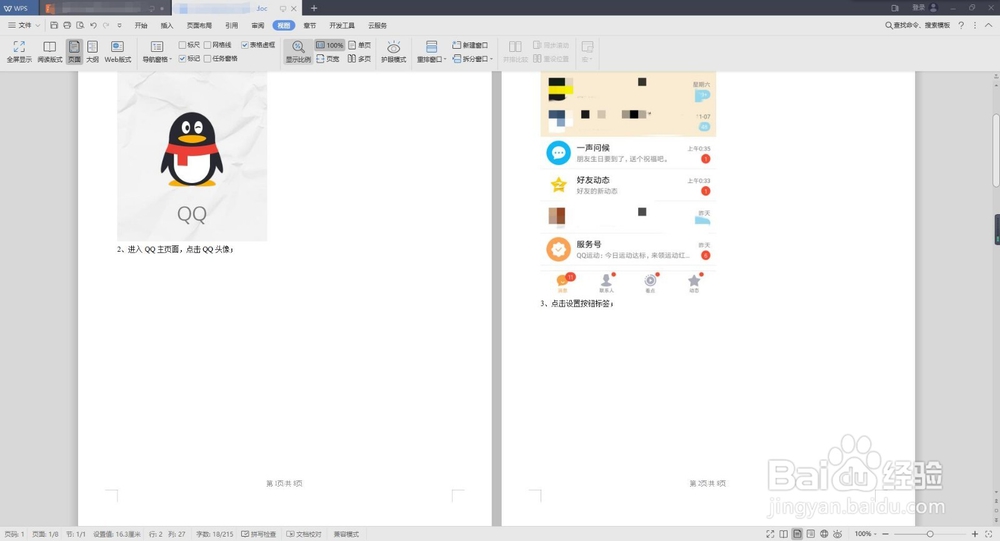Image resolution: width=1000 pixels, height=541 pixels.
Task: Open the 引用 references tab
Action: tap(232, 26)
